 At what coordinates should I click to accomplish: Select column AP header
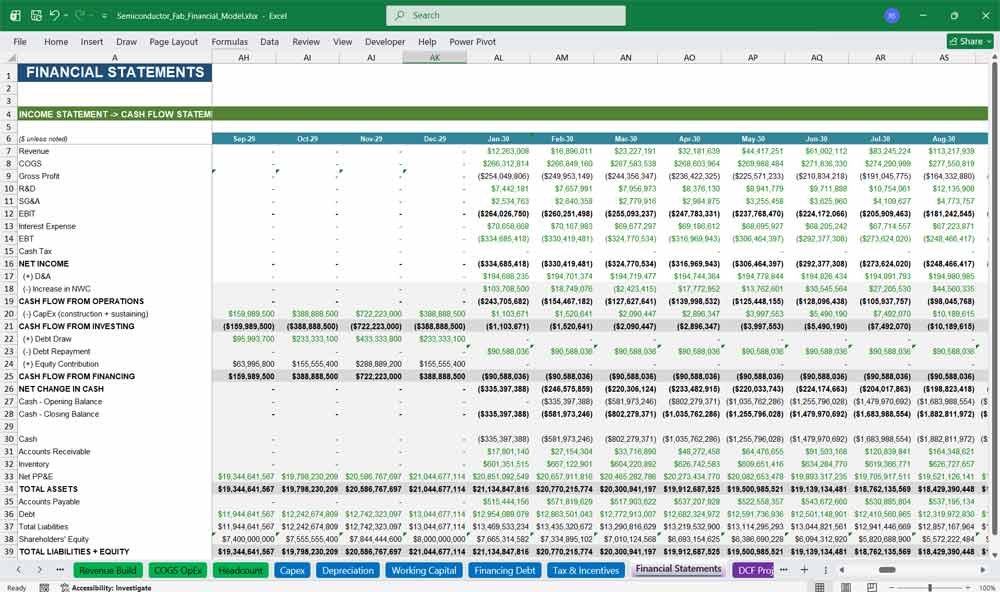(x=753, y=57)
